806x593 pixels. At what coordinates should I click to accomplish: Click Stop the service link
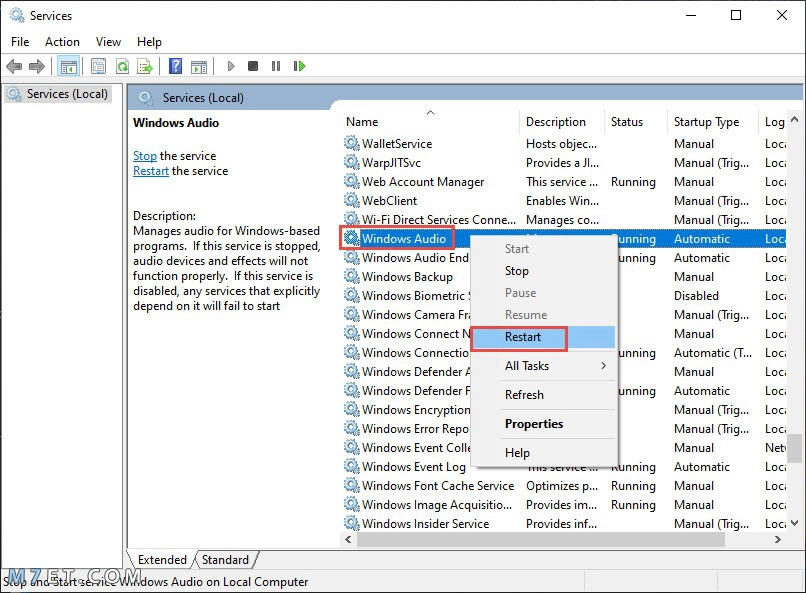click(145, 156)
